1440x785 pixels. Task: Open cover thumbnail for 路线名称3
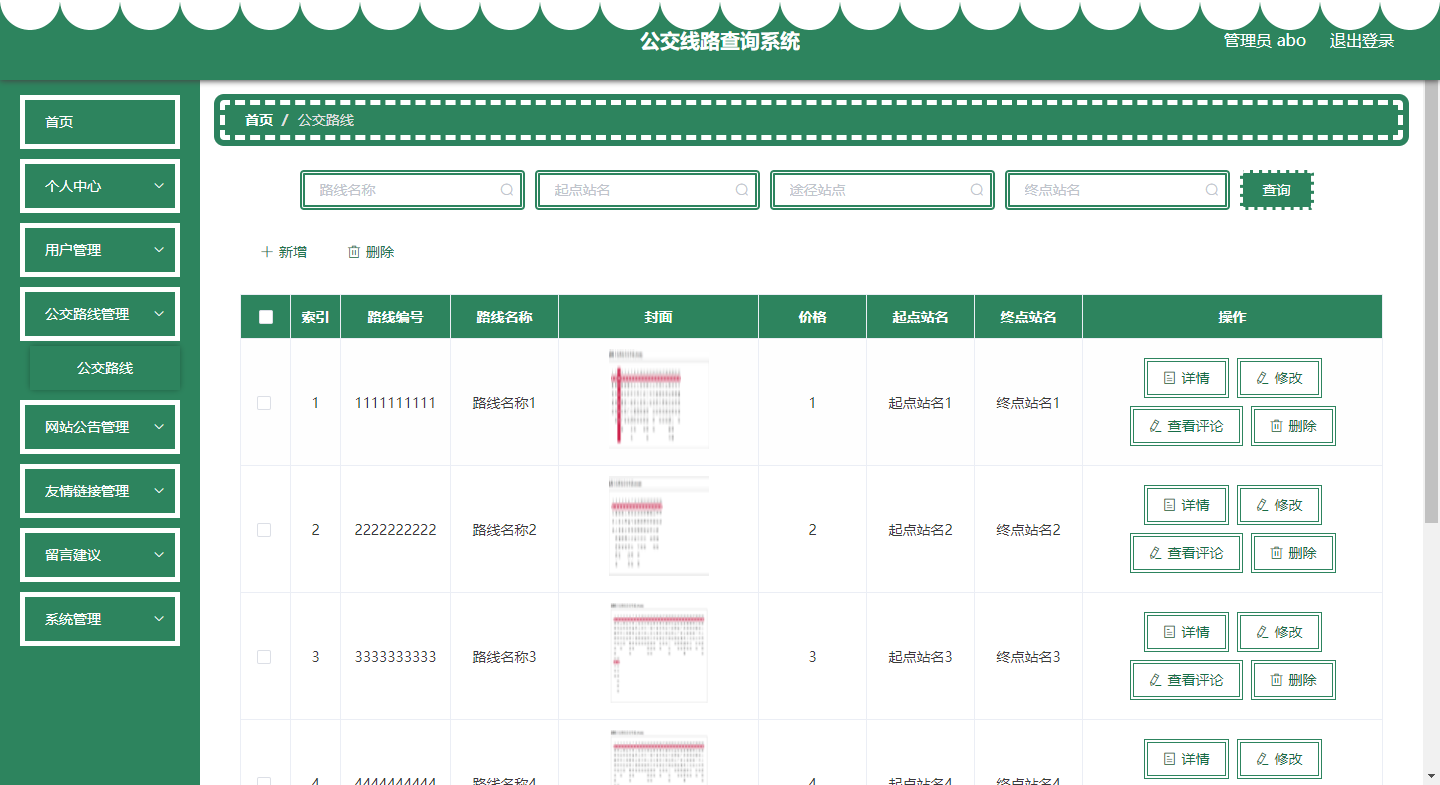tap(659, 653)
